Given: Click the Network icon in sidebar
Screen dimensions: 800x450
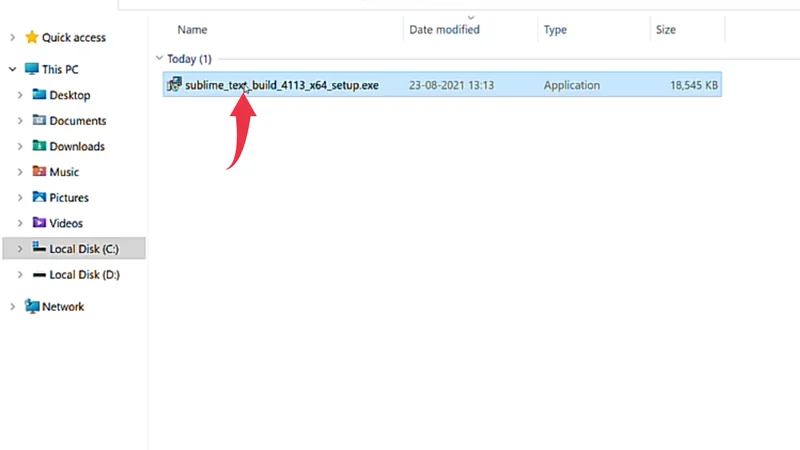Looking at the screenshot, I should [32, 307].
